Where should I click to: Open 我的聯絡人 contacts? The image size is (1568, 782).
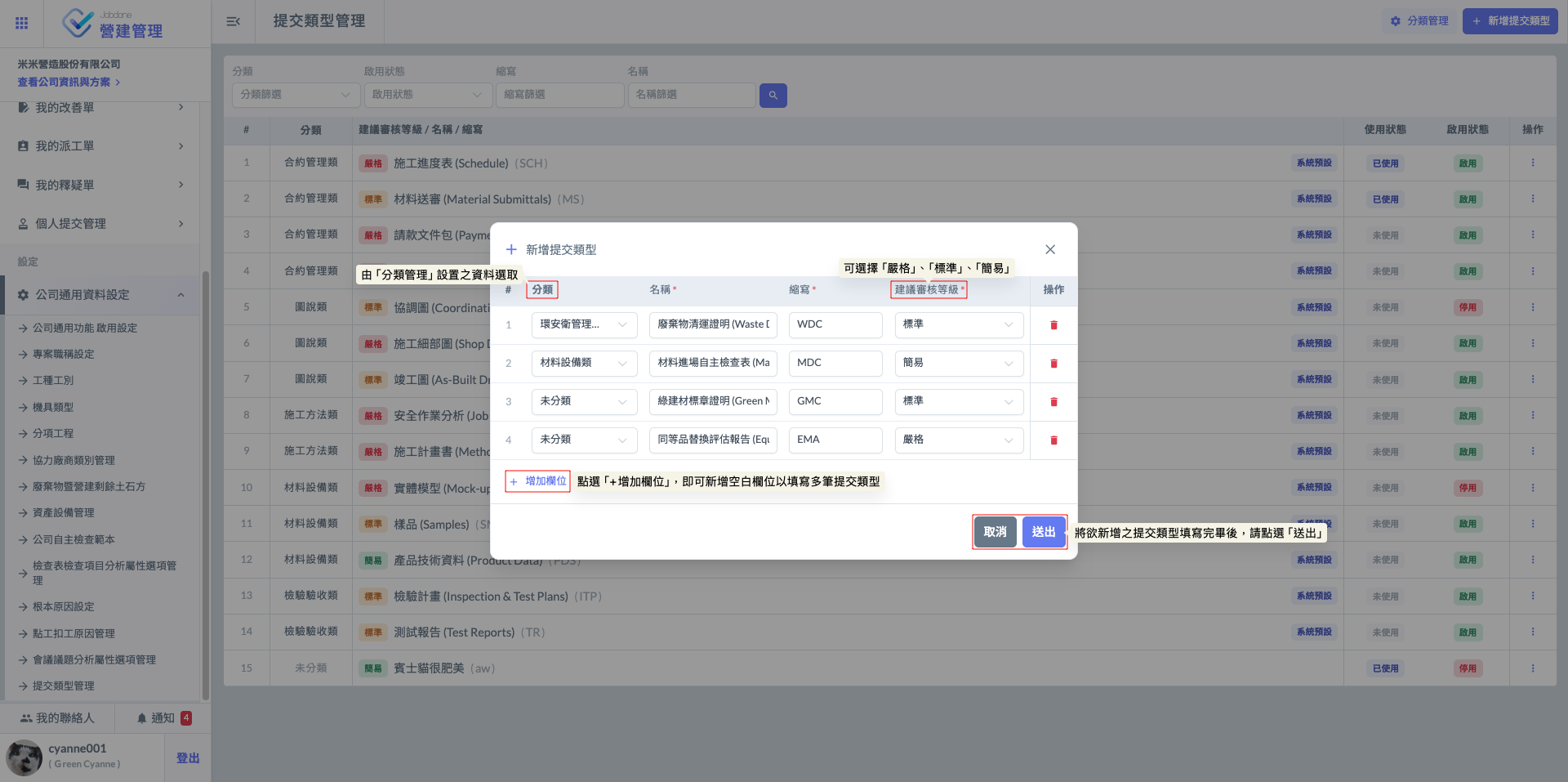click(57, 718)
